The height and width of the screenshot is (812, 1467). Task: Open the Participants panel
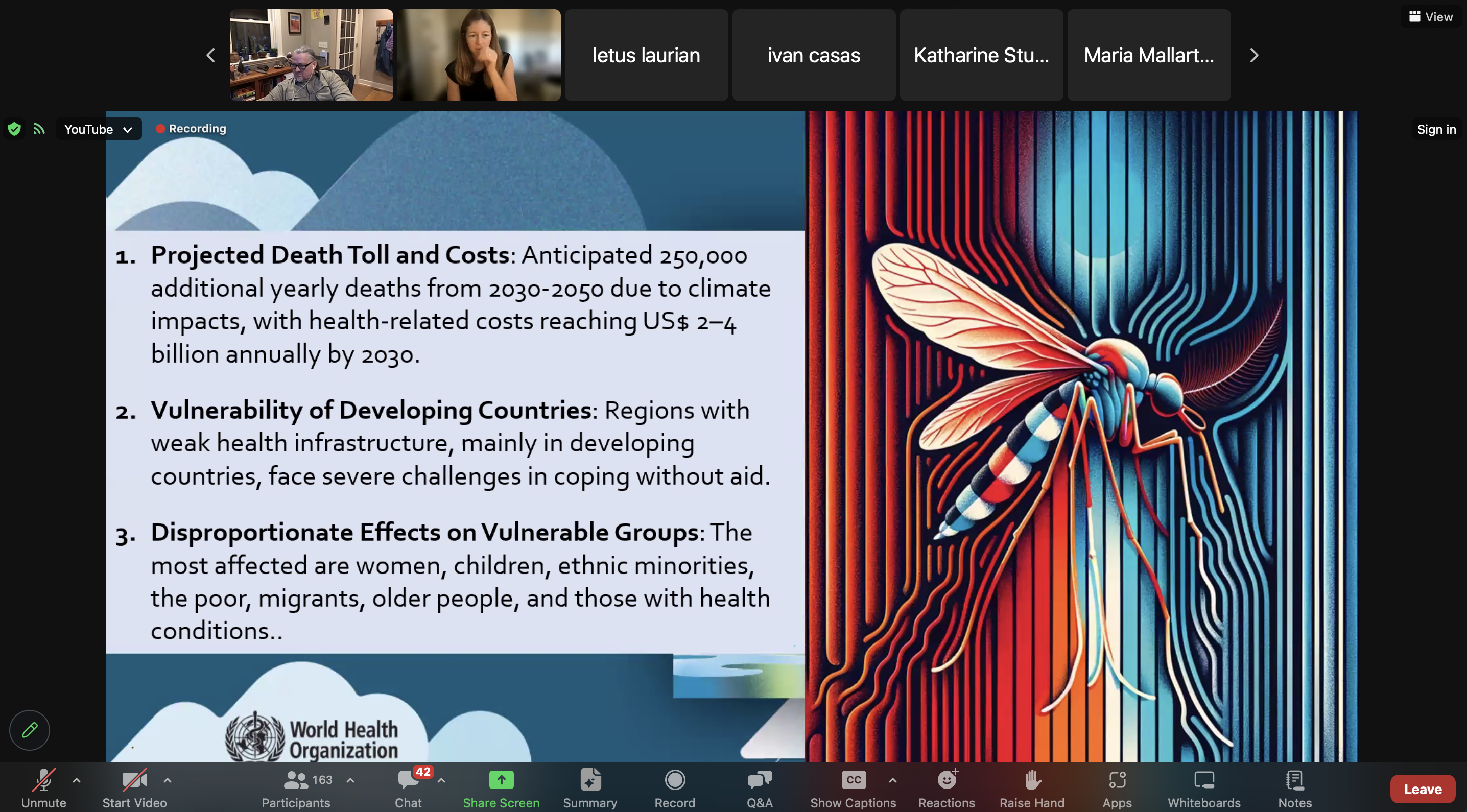[x=296, y=788]
